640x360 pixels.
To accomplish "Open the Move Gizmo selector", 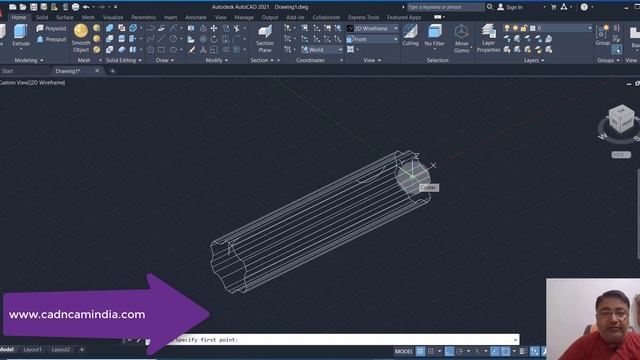I will [462, 38].
